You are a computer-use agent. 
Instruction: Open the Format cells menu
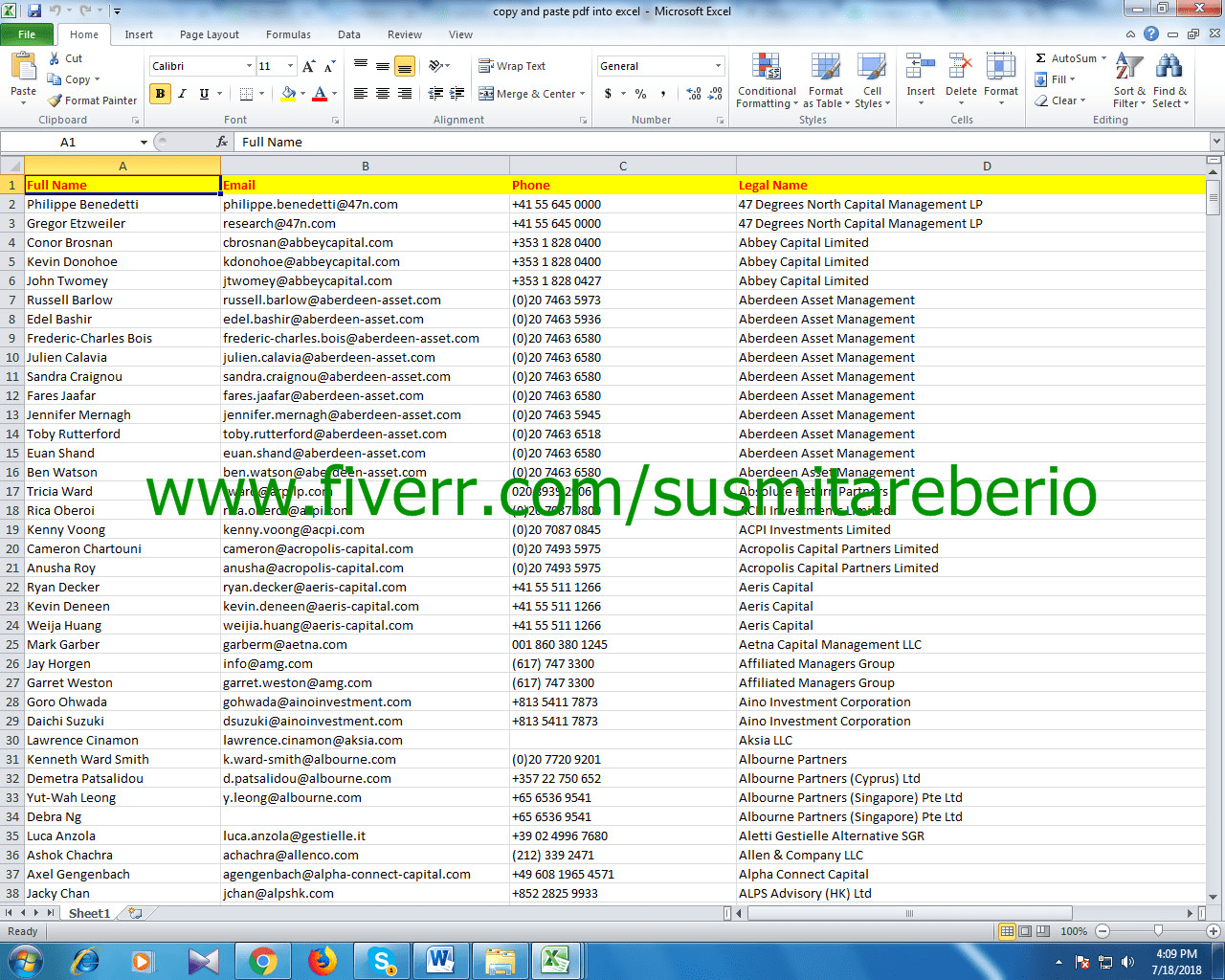point(1001,81)
